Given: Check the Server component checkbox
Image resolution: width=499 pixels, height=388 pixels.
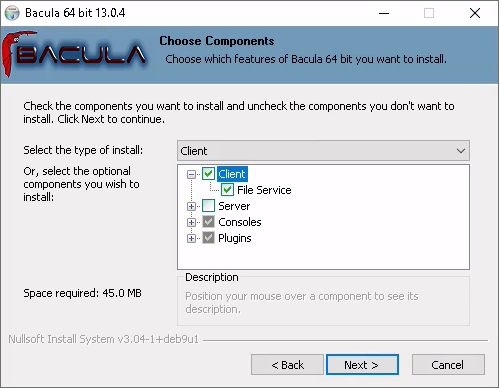Looking at the screenshot, I should [x=208, y=206].
